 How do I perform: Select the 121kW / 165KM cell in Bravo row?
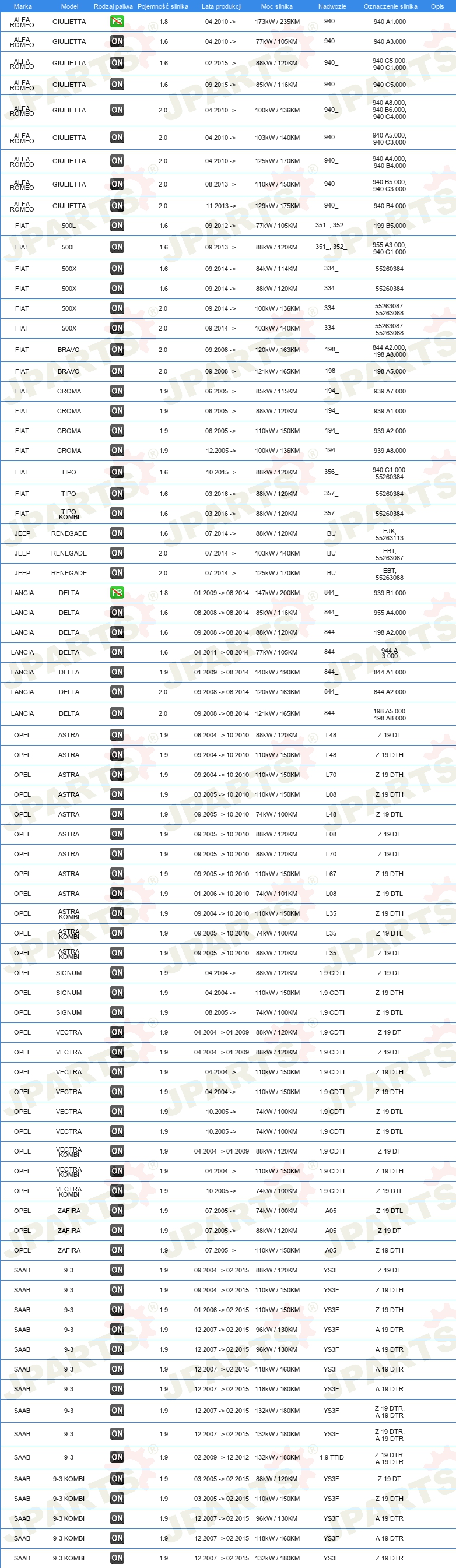[277, 371]
